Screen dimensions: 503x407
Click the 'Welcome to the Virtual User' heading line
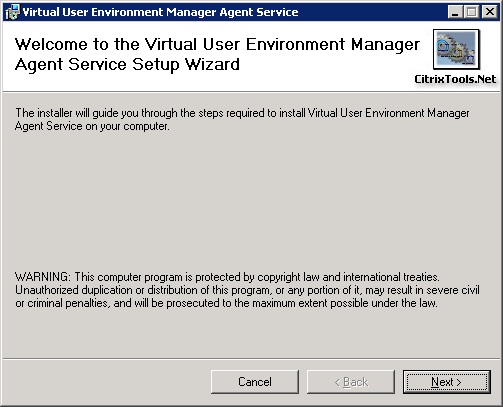click(217, 44)
